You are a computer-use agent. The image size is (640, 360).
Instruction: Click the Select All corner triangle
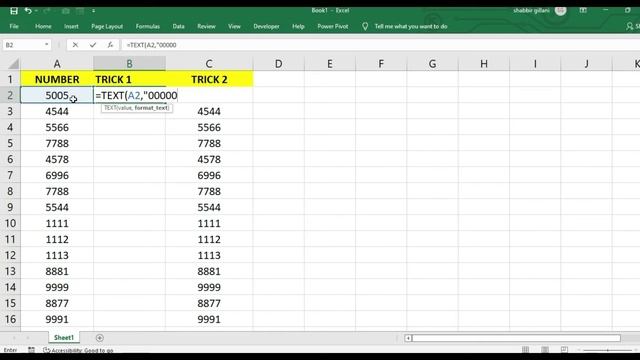(x=14, y=64)
